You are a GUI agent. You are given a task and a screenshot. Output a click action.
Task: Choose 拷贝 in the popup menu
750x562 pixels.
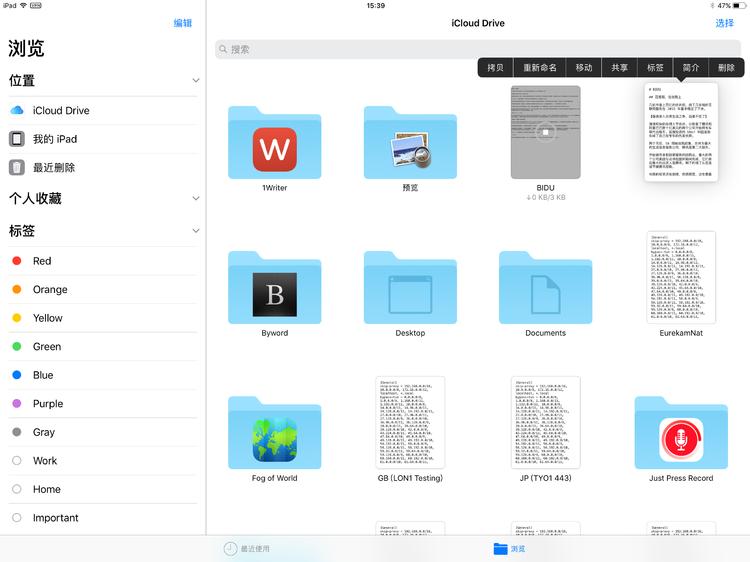tap(495, 67)
